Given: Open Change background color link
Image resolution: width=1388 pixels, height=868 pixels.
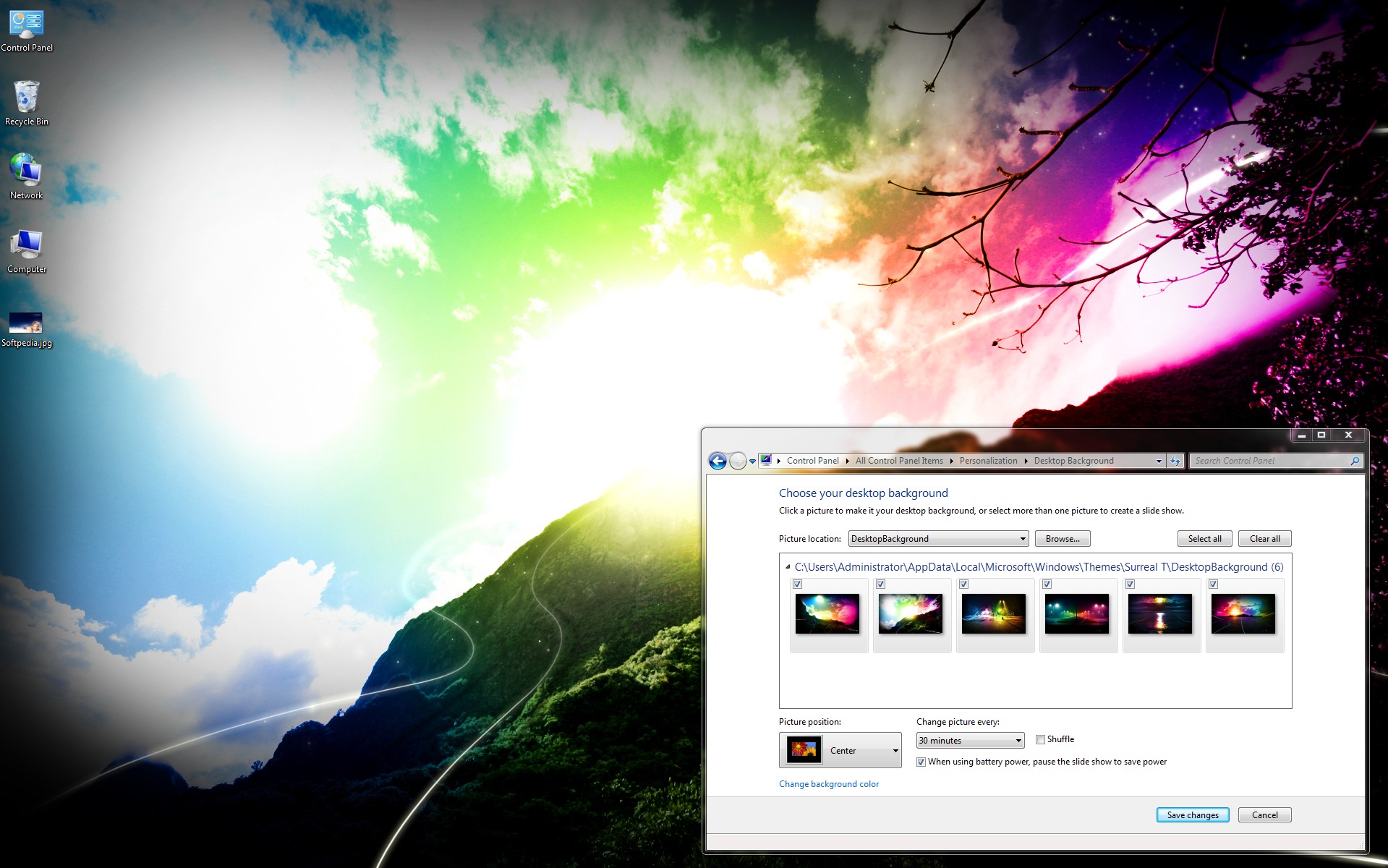Looking at the screenshot, I should 829,784.
